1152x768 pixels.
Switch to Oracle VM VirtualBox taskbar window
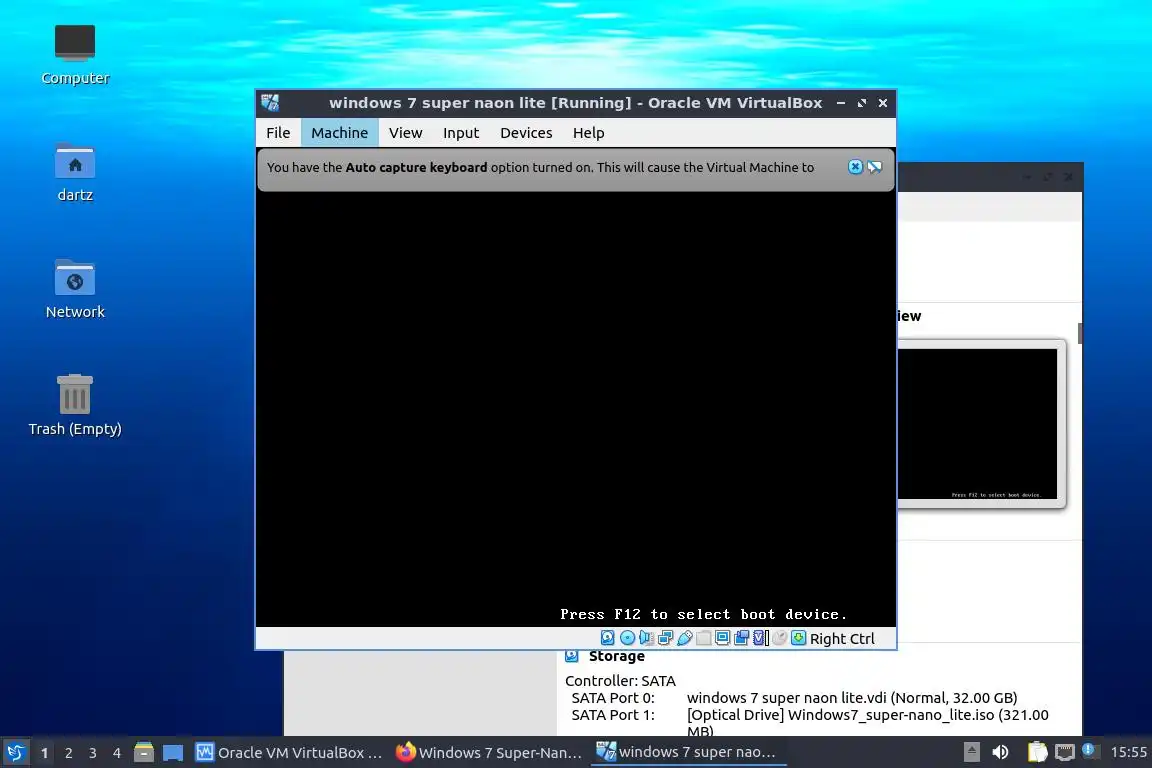[x=289, y=753]
